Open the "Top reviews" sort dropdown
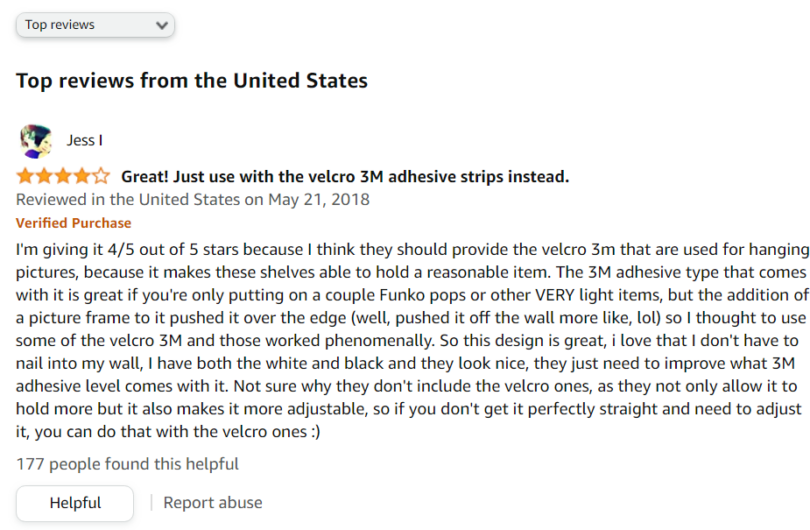Image resolution: width=810 pixels, height=530 pixels. pyautogui.click(x=95, y=25)
